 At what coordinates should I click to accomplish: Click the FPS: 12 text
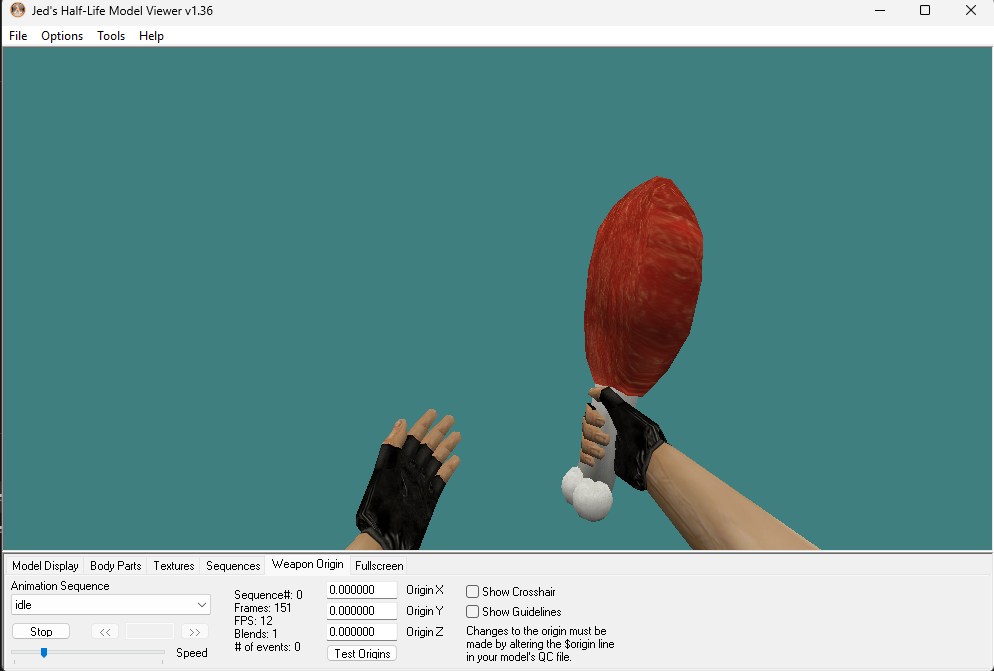point(253,621)
